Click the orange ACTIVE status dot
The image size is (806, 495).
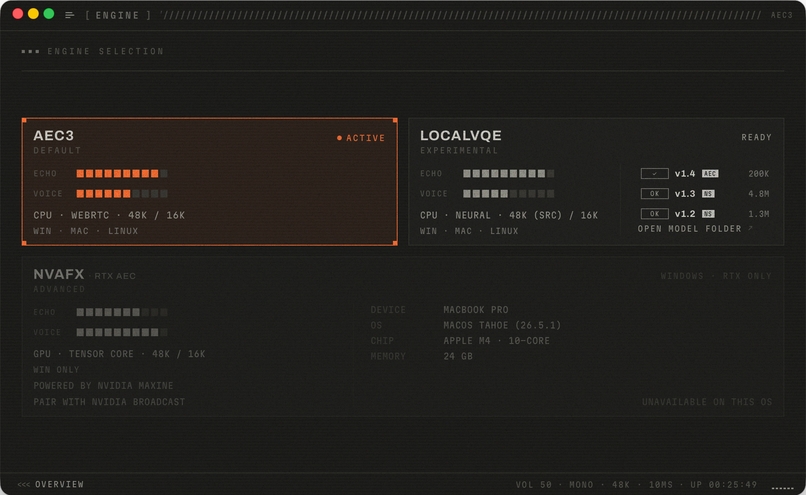click(339, 138)
